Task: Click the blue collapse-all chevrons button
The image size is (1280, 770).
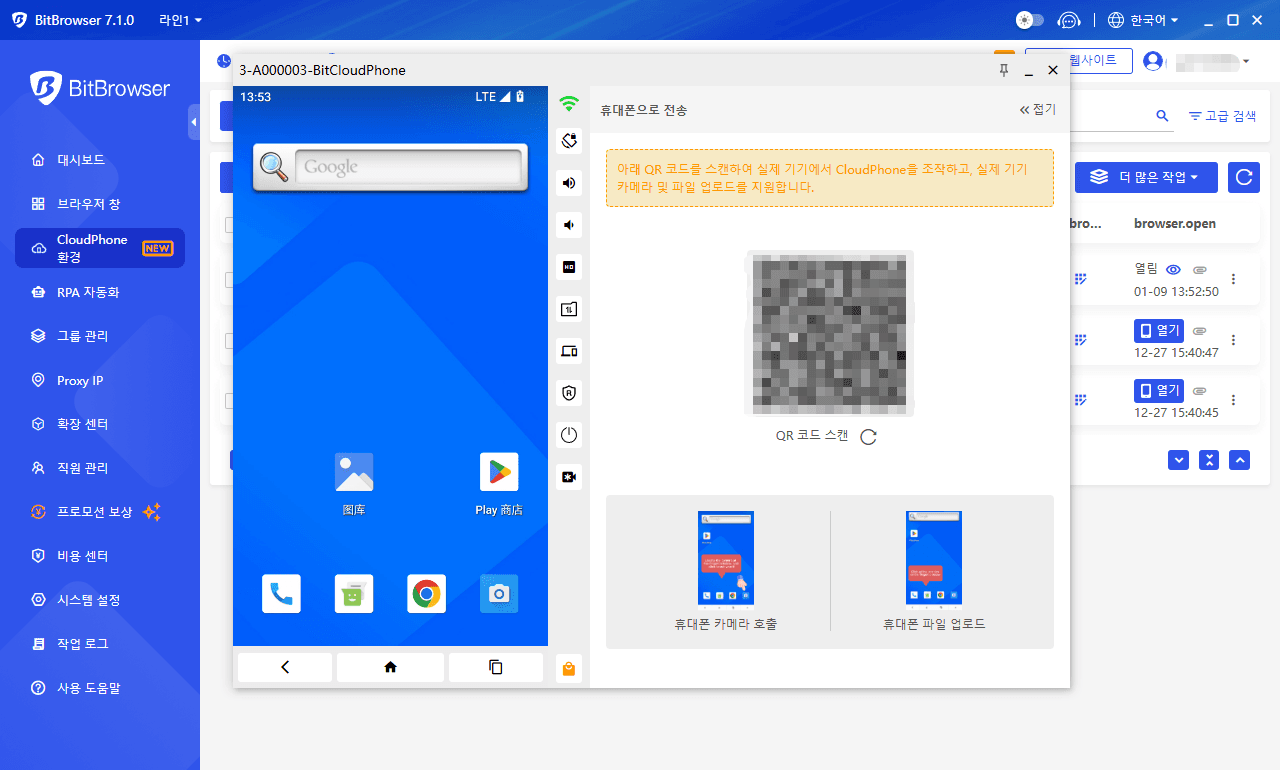Action: click(1209, 459)
